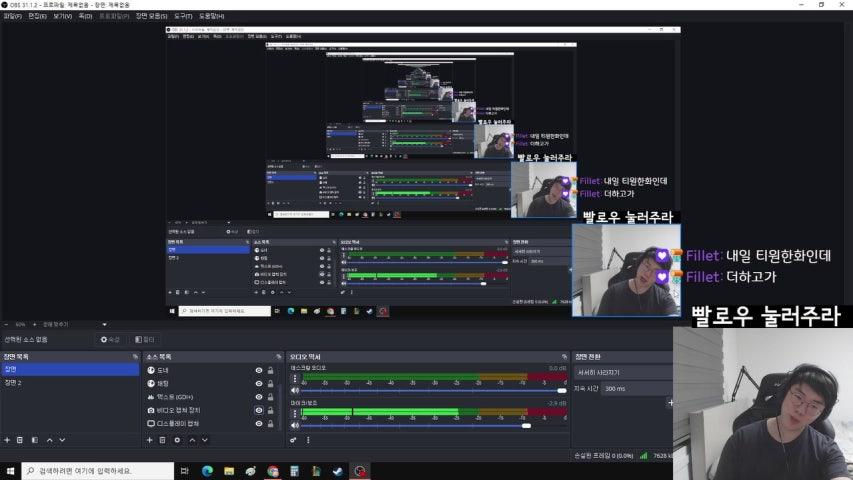Image resolution: width=853 pixels, height=480 pixels.
Task: Open advanced audio properties gears icon
Action: 293,440
